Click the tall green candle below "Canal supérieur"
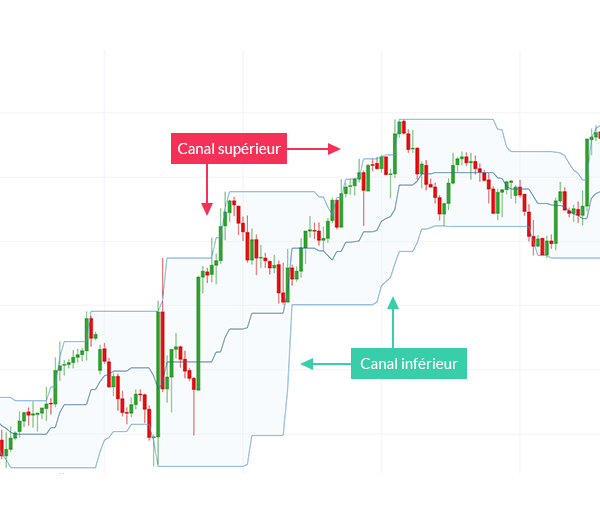The height and width of the screenshot is (524, 600). 199,333
